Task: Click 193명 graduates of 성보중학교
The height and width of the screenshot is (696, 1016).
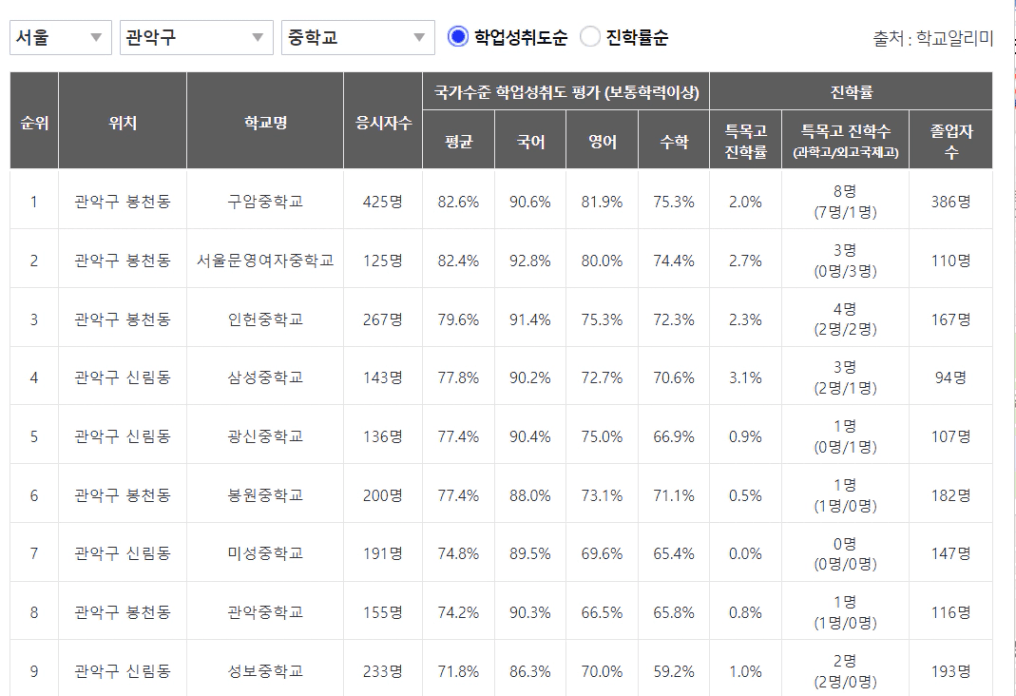Action: [951, 671]
